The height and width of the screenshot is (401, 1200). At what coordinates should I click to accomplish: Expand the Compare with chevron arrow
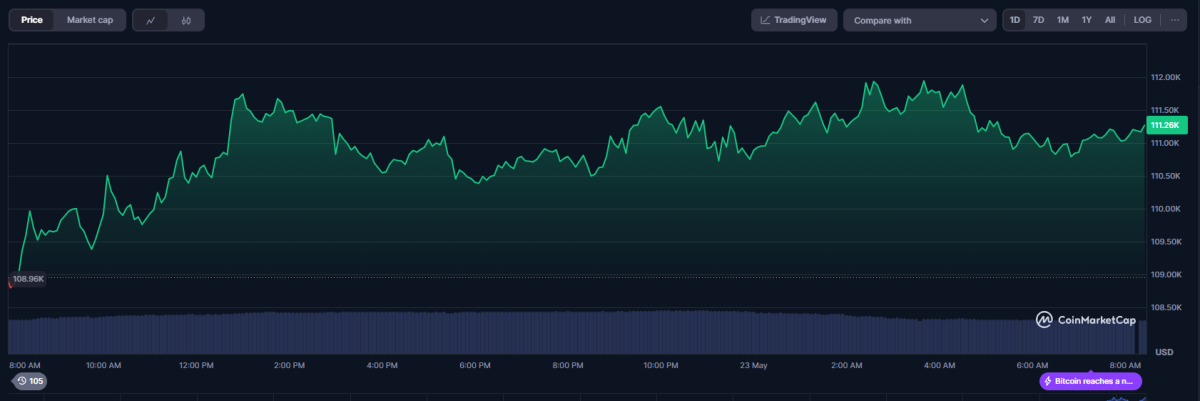point(982,20)
